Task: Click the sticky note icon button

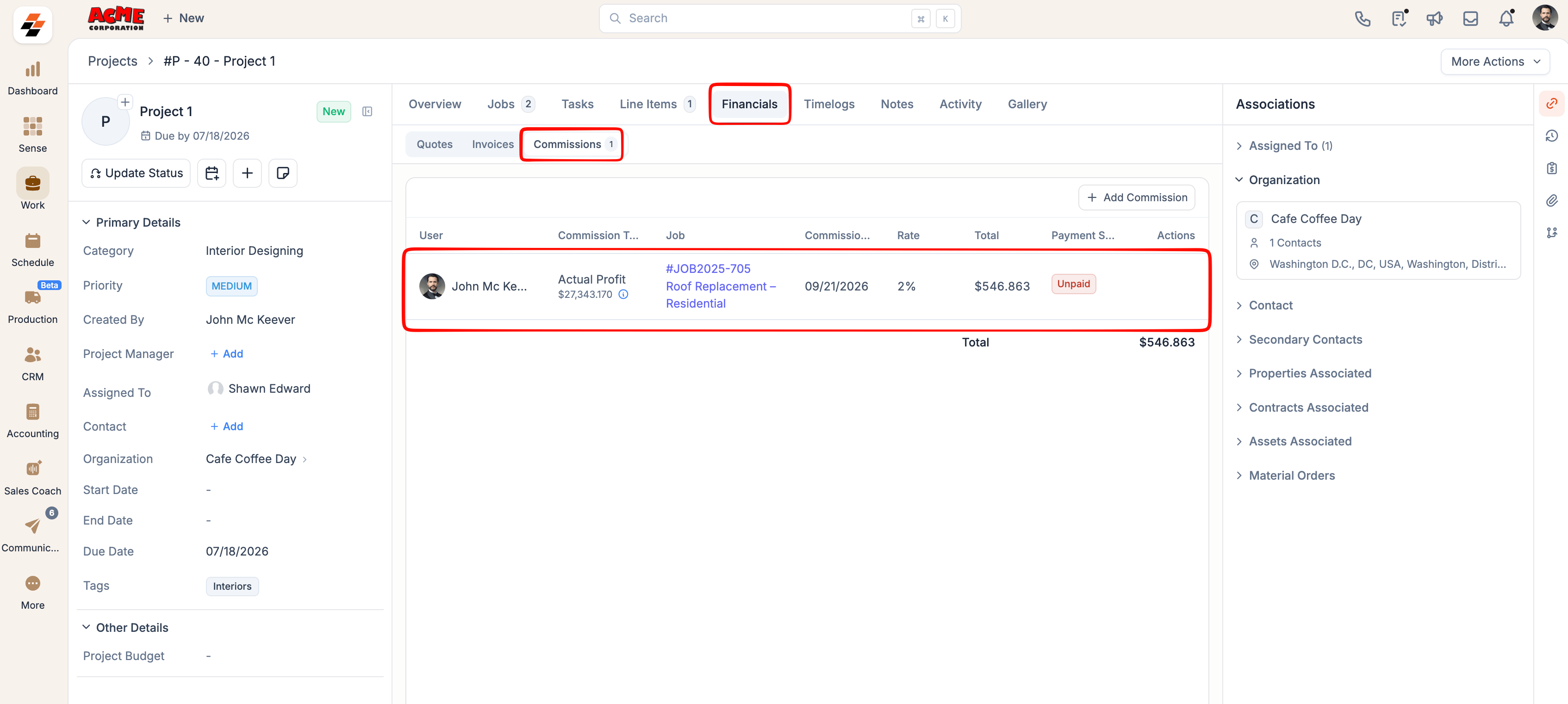Action: pos(283,173)
